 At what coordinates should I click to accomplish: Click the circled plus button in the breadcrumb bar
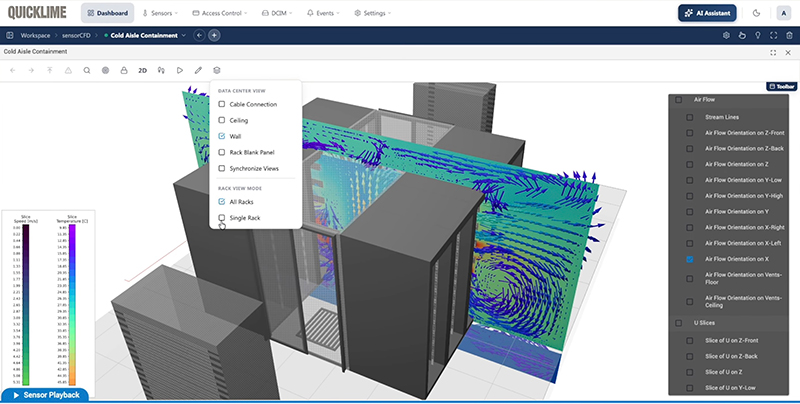214,35
